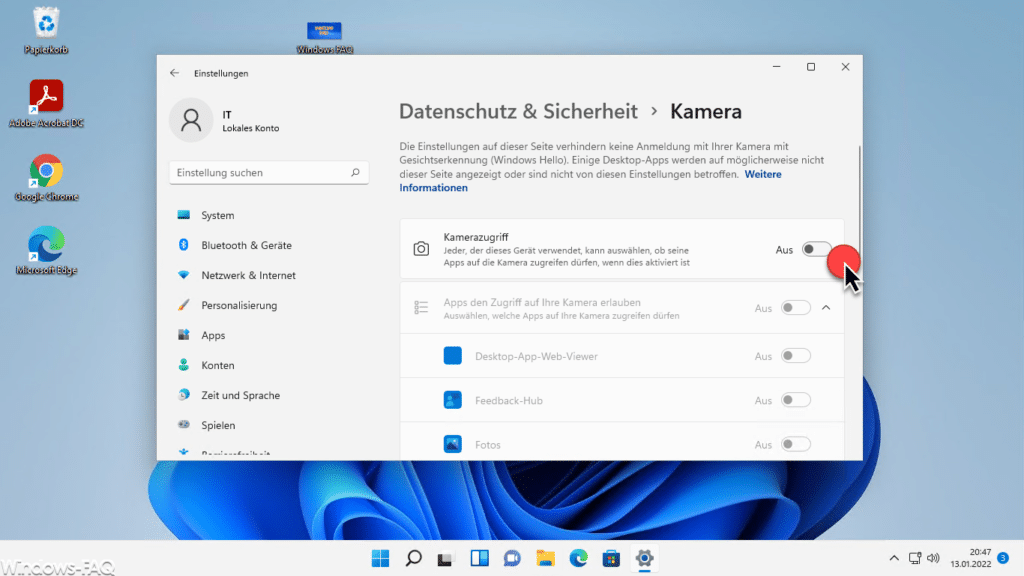Open the Papierkorb desktop icon
The image size is (1024, 576).
point(46,30)
